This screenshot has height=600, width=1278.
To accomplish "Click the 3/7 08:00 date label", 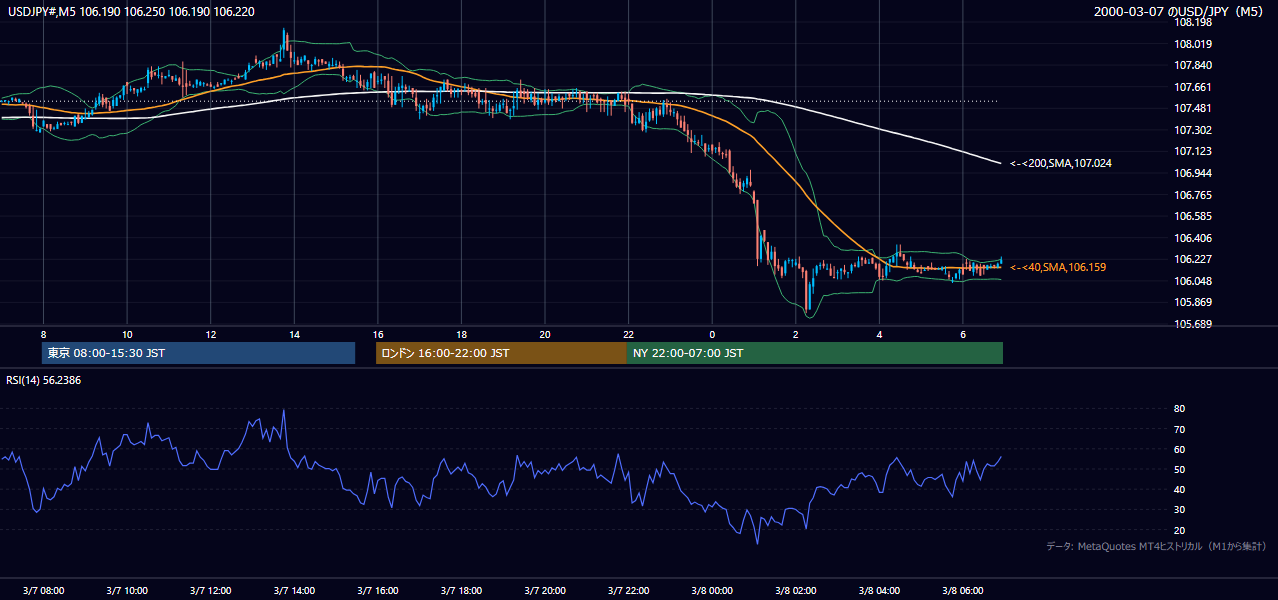I will click(43, 591).
